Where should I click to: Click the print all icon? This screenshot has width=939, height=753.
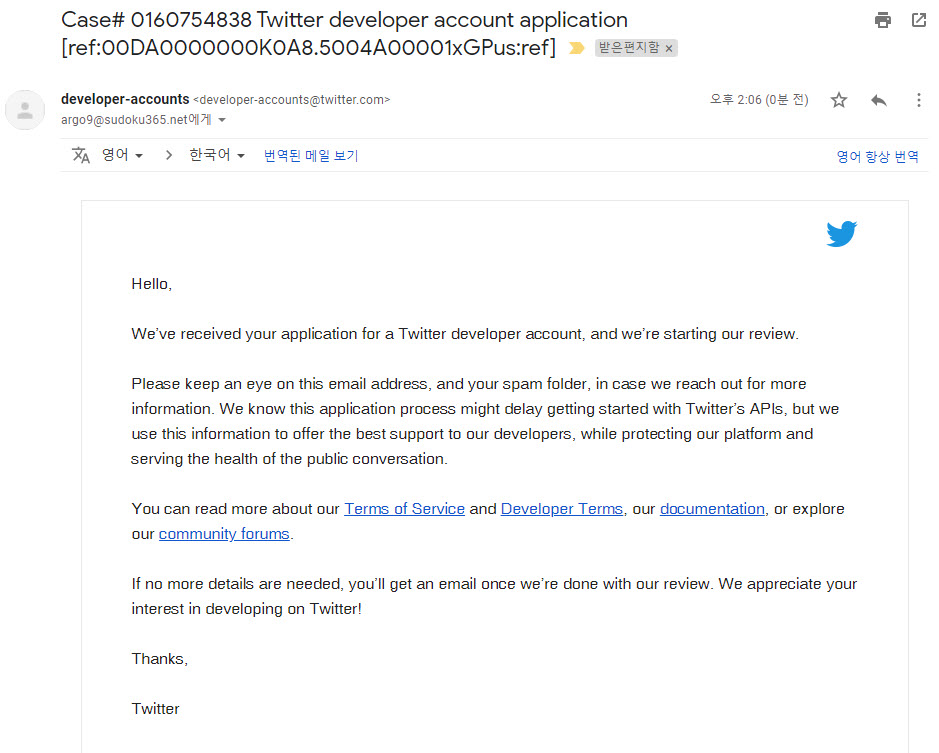pos(882,20)
